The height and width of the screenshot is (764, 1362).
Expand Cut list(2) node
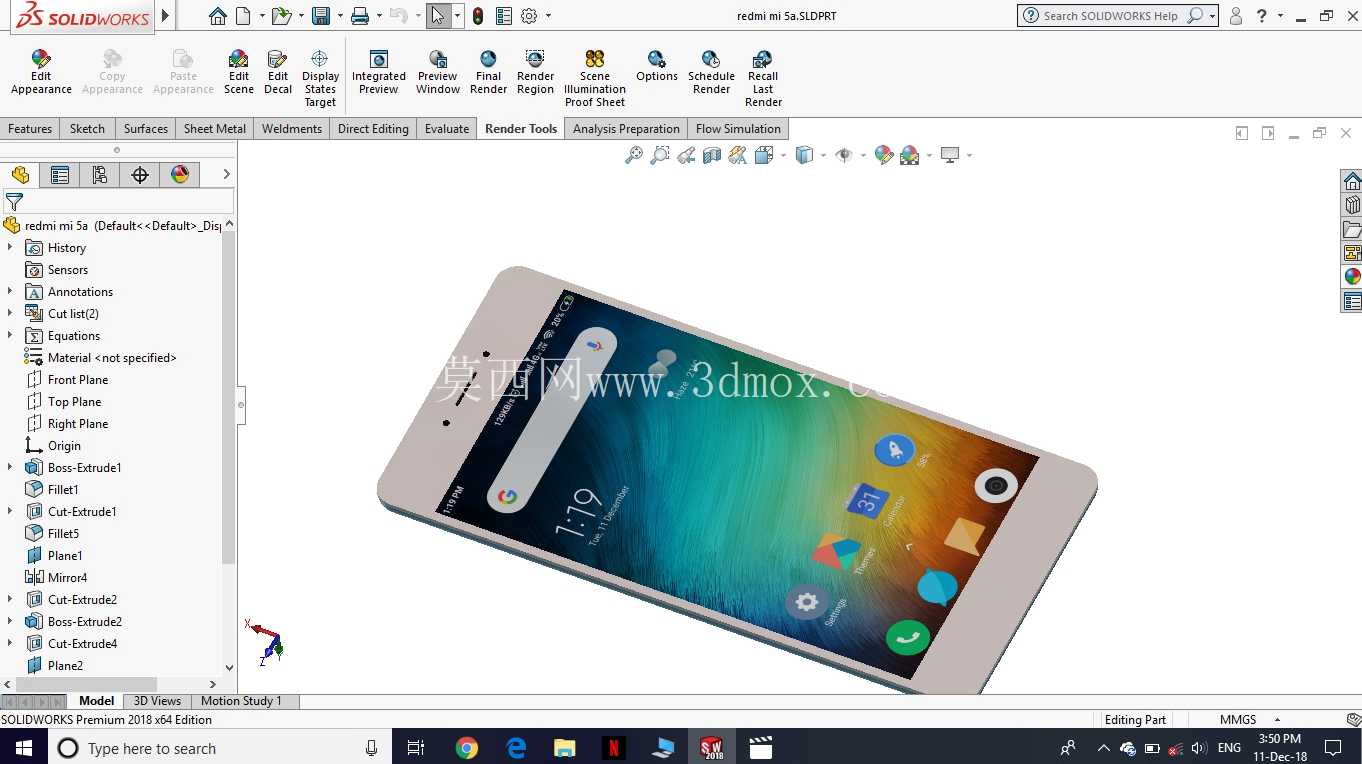click(10, 313)
